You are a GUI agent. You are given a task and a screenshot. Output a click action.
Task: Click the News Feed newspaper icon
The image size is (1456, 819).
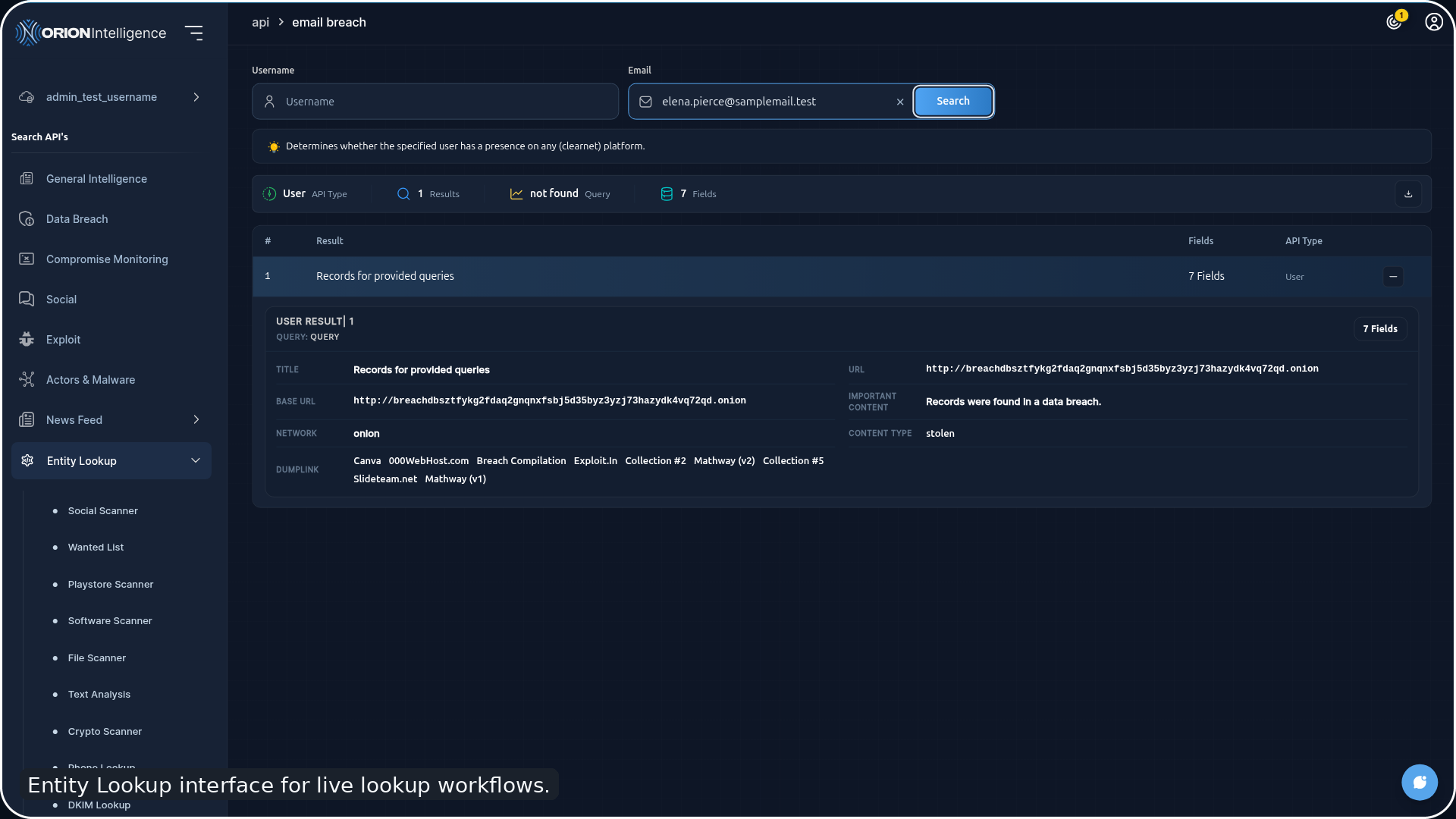click(x=27, y=420)
